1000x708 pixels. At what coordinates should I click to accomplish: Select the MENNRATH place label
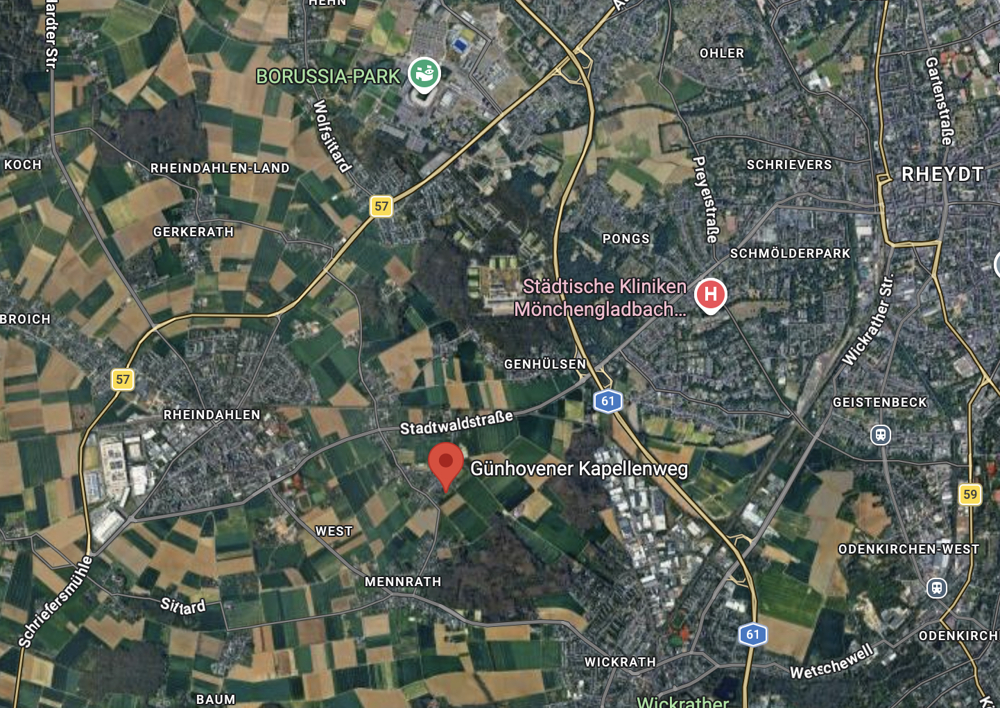[x=402, y=582]
